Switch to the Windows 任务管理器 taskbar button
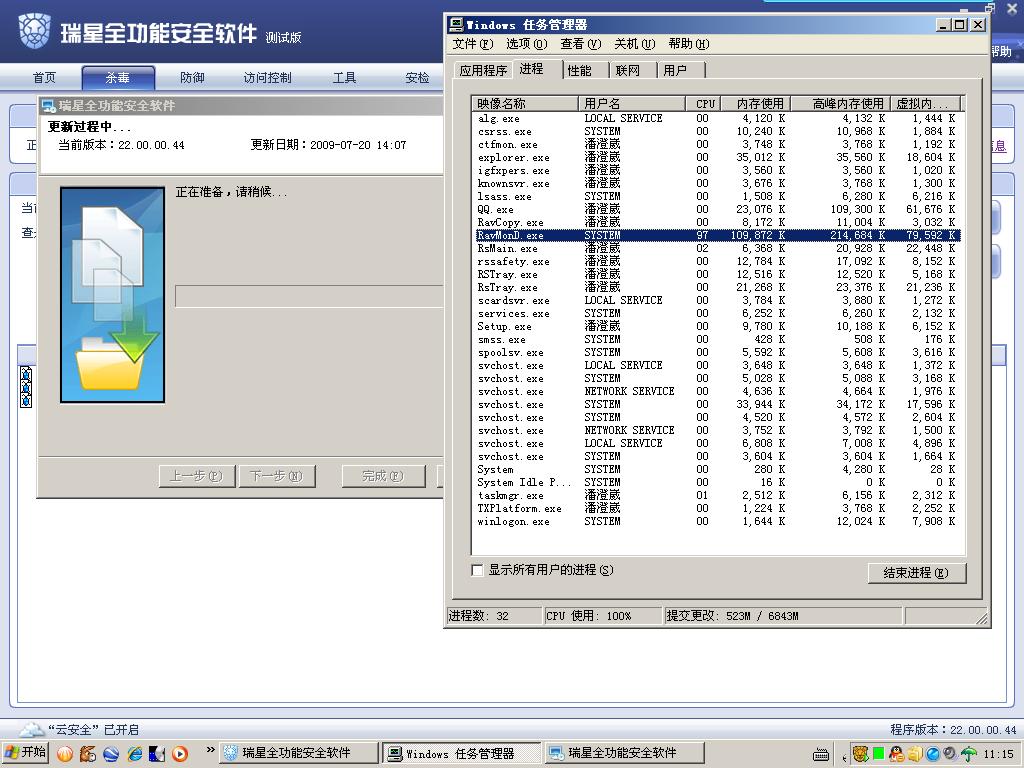Image resolution: width=1024 pixels, height=768 pixels. coord(461,753)
